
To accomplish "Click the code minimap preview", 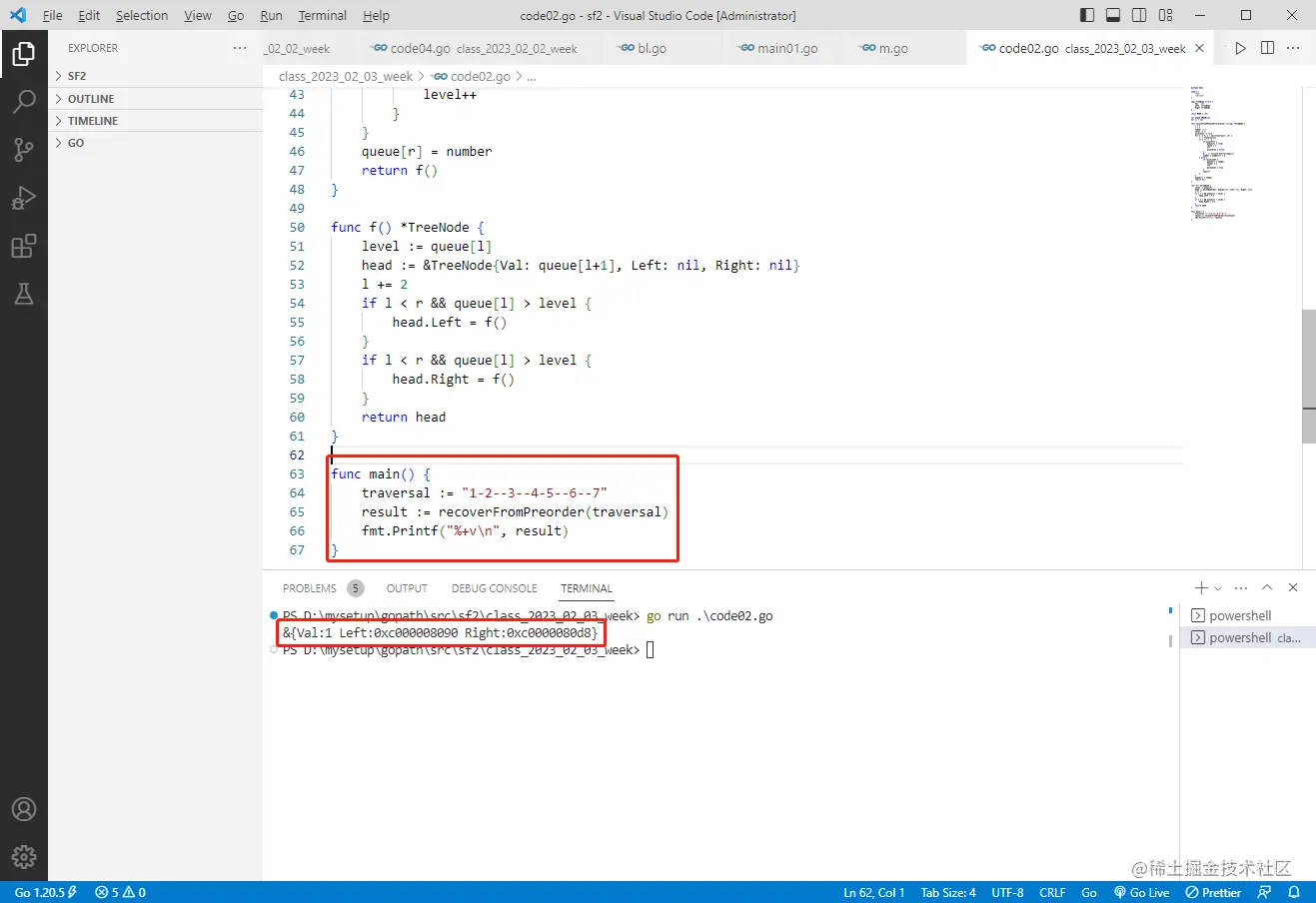I will click(x=1220, y=154).
